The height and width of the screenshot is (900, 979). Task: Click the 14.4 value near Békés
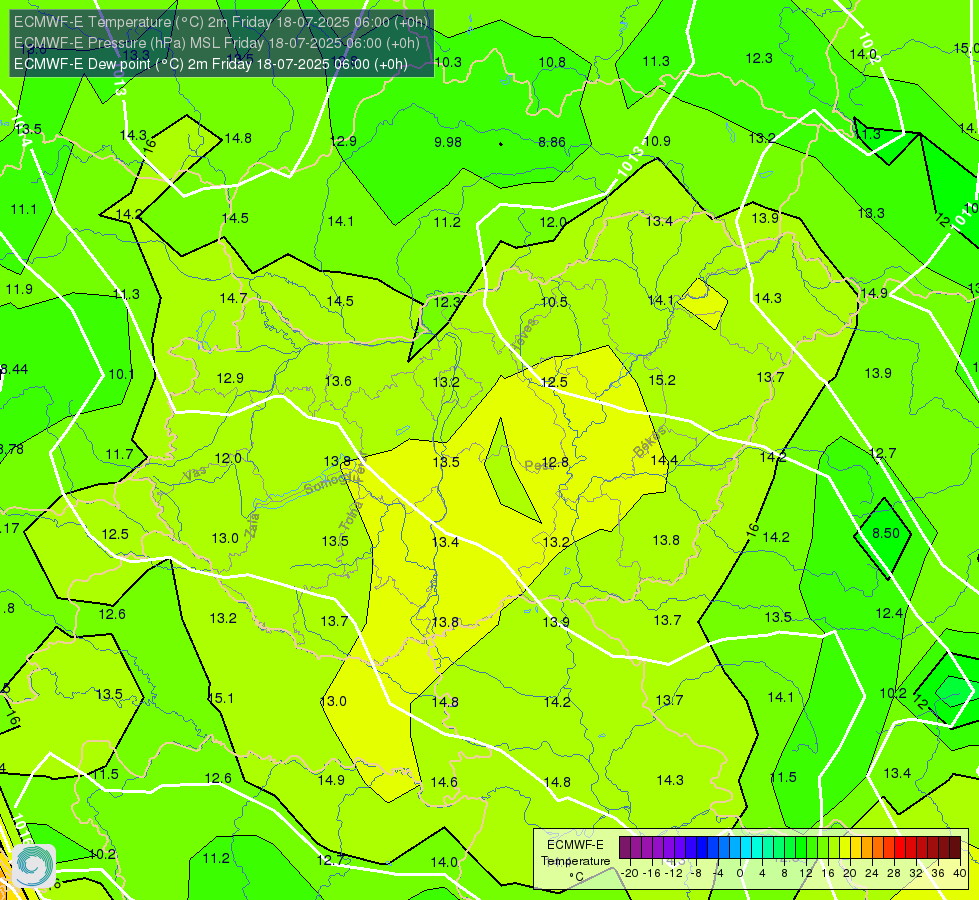click(664, 460)
